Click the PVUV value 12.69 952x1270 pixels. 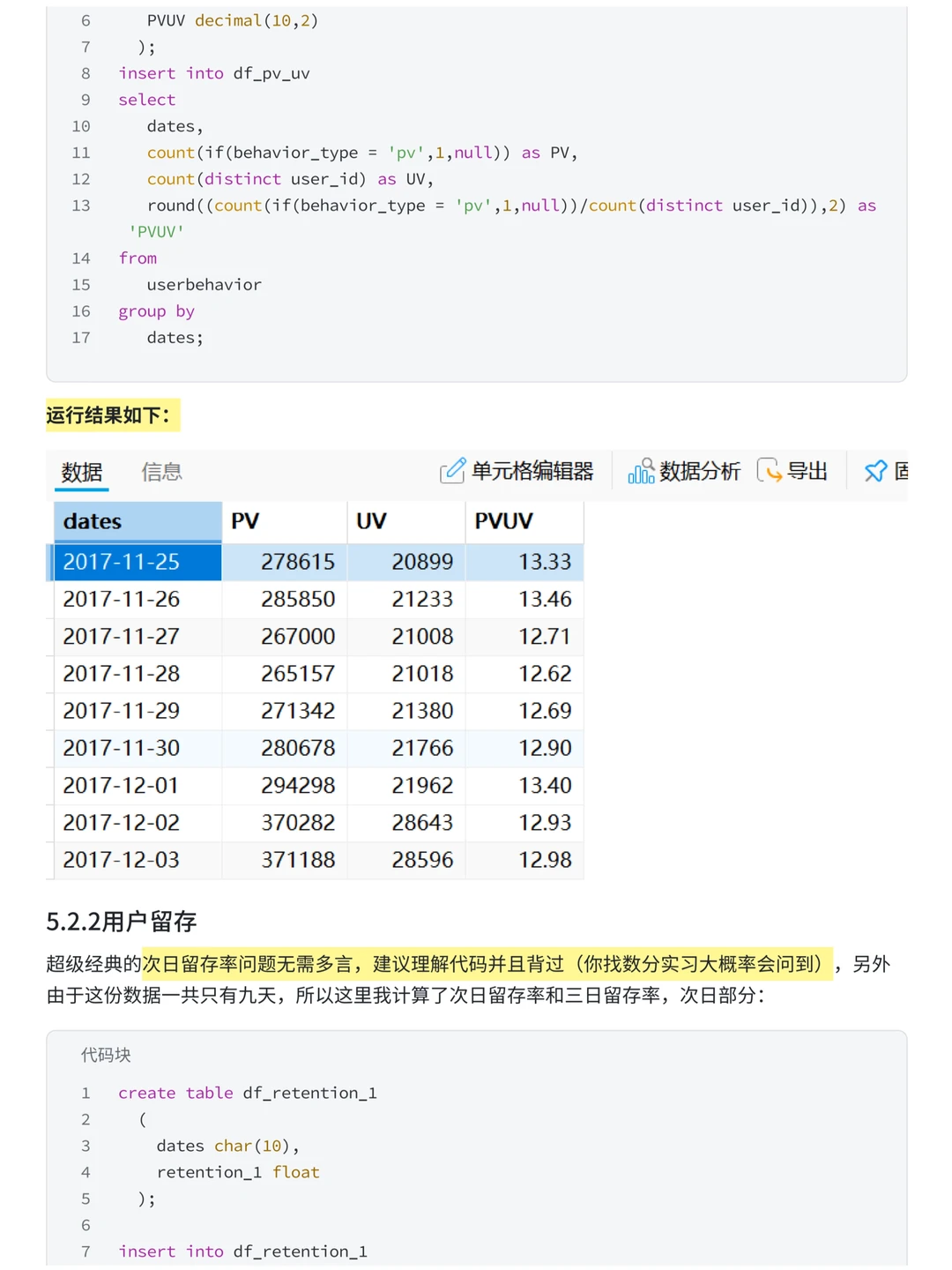point(524,710)
